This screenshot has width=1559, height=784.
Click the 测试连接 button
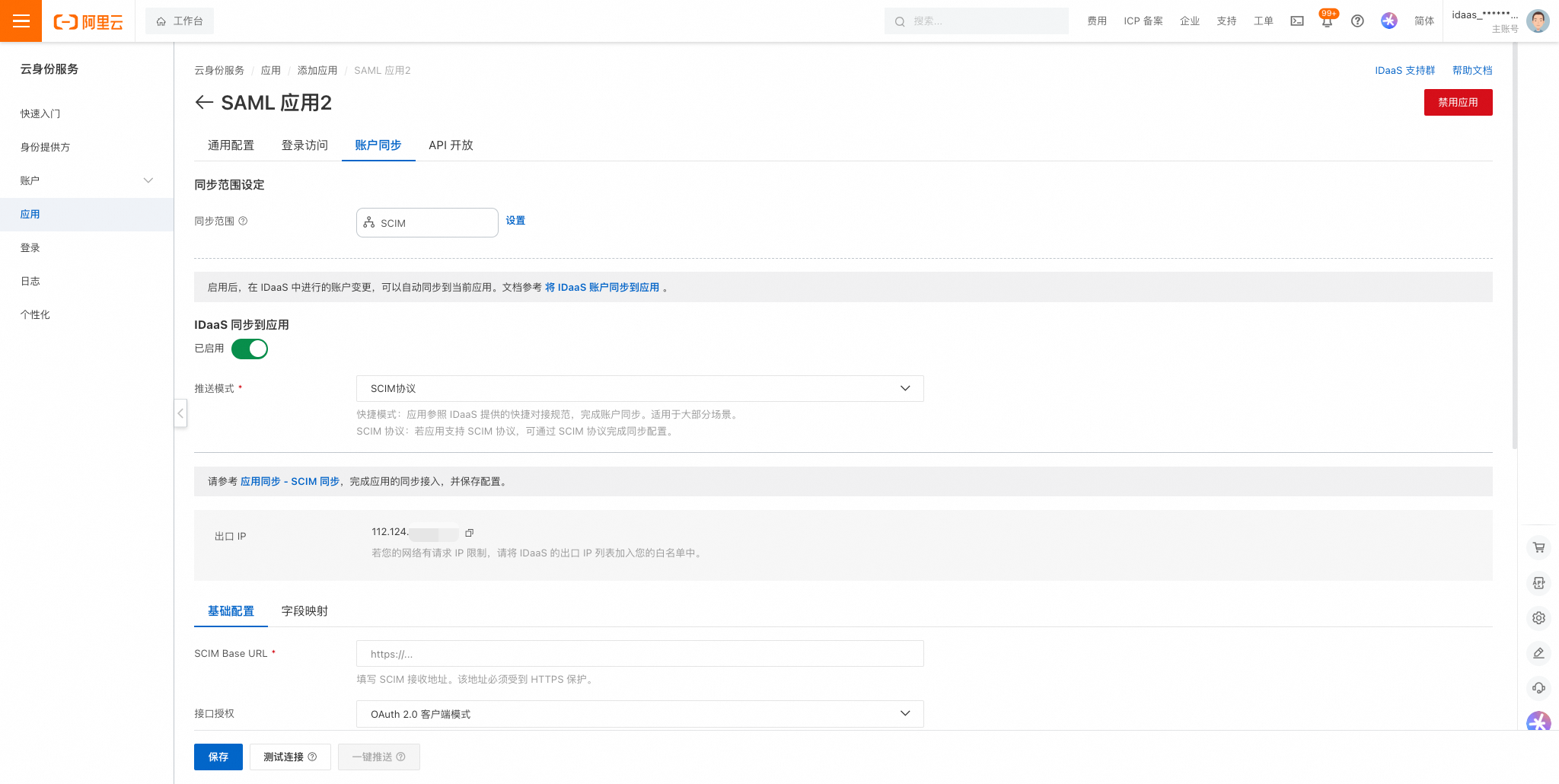pos(290,757)
